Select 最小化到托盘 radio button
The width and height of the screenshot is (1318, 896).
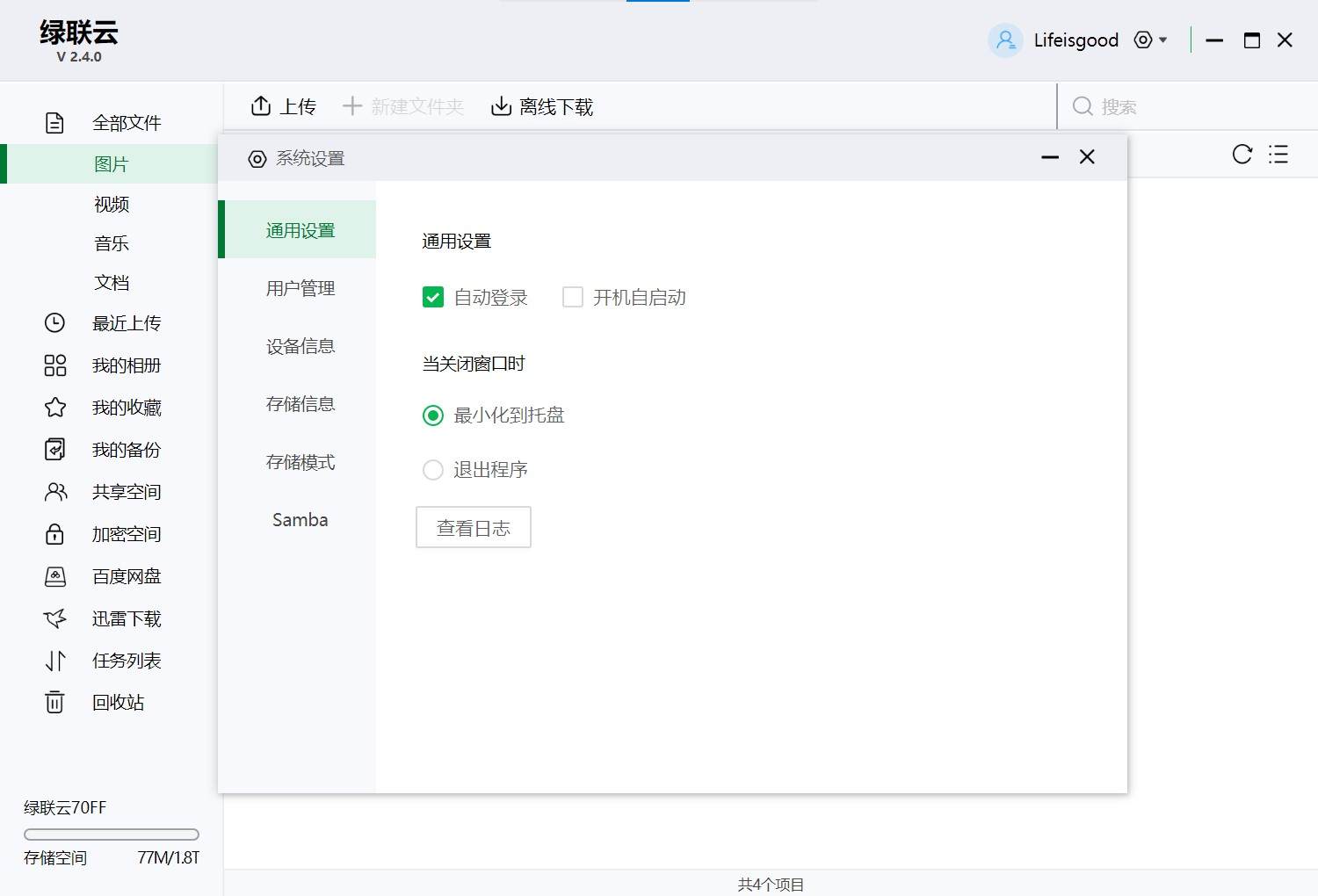(x=433, y=415)
